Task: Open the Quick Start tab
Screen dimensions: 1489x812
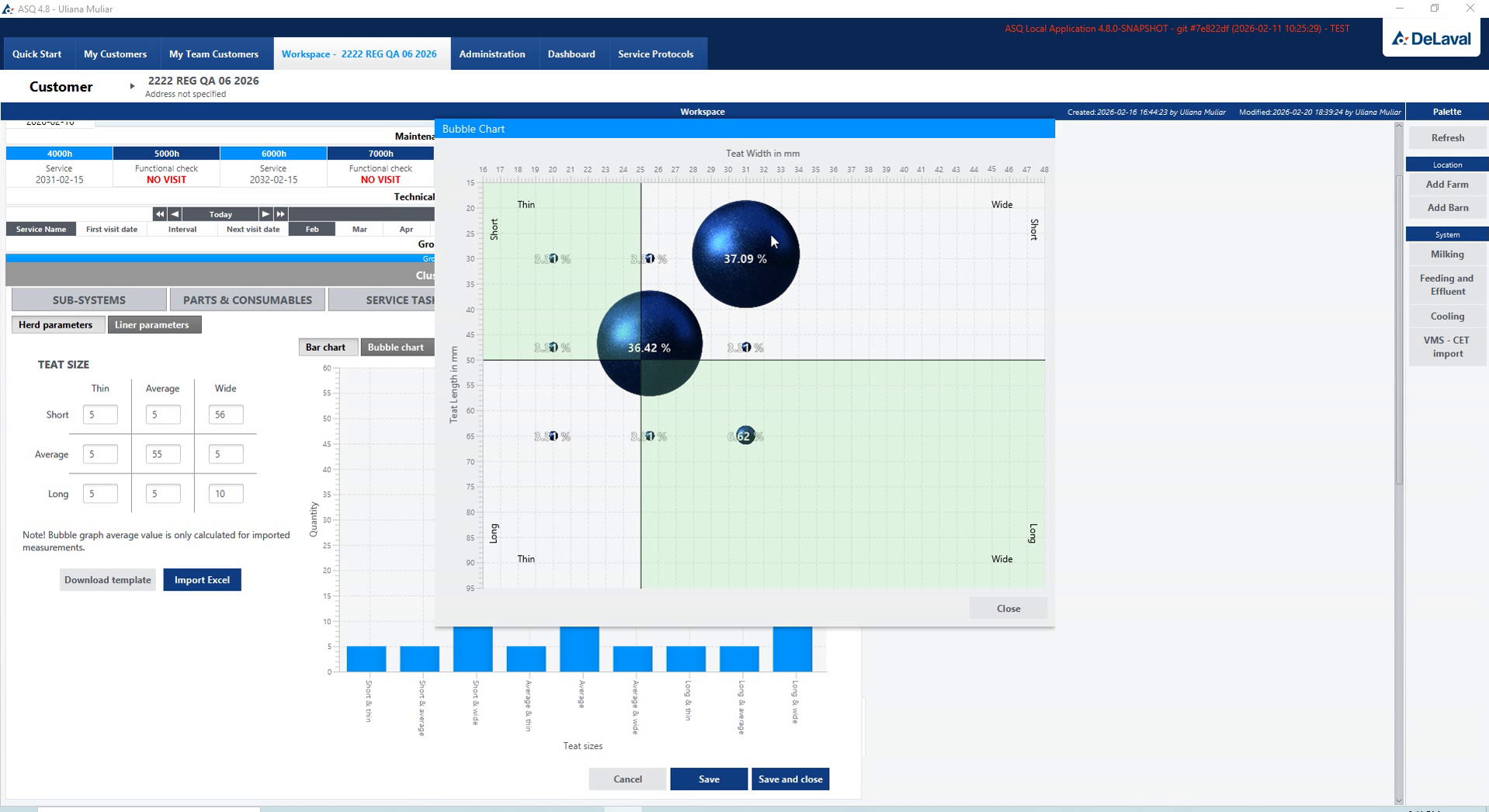Action: [36, 54]
